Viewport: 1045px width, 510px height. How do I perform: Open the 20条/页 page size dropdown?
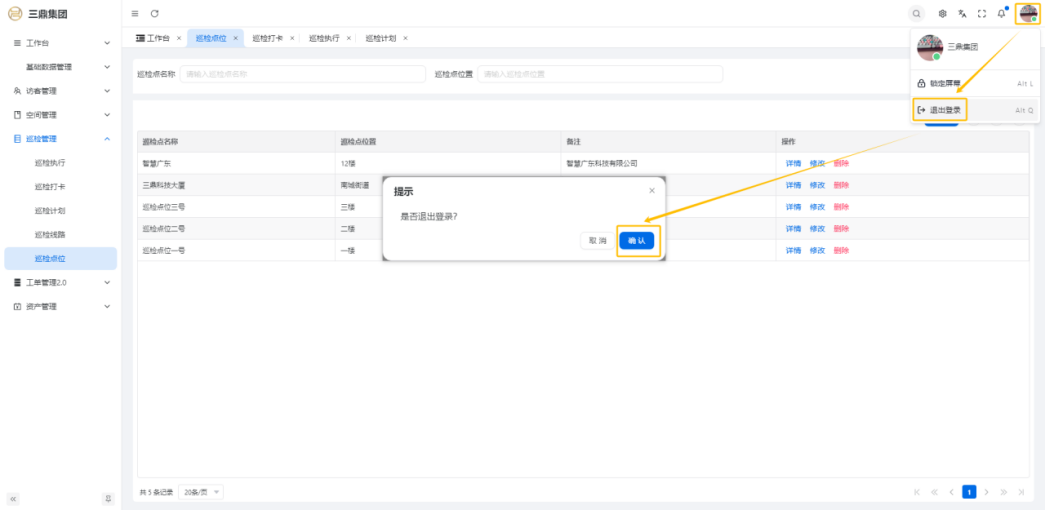point(202,492)
